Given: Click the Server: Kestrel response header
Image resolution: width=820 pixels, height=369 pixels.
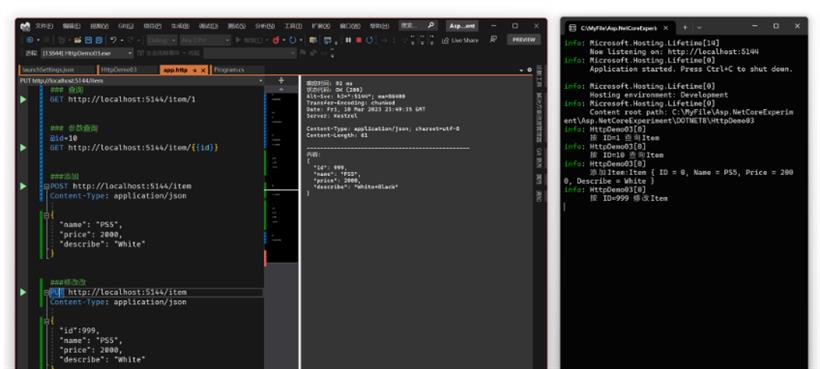Looking at the screenshot, I should (x=332, y=116).
